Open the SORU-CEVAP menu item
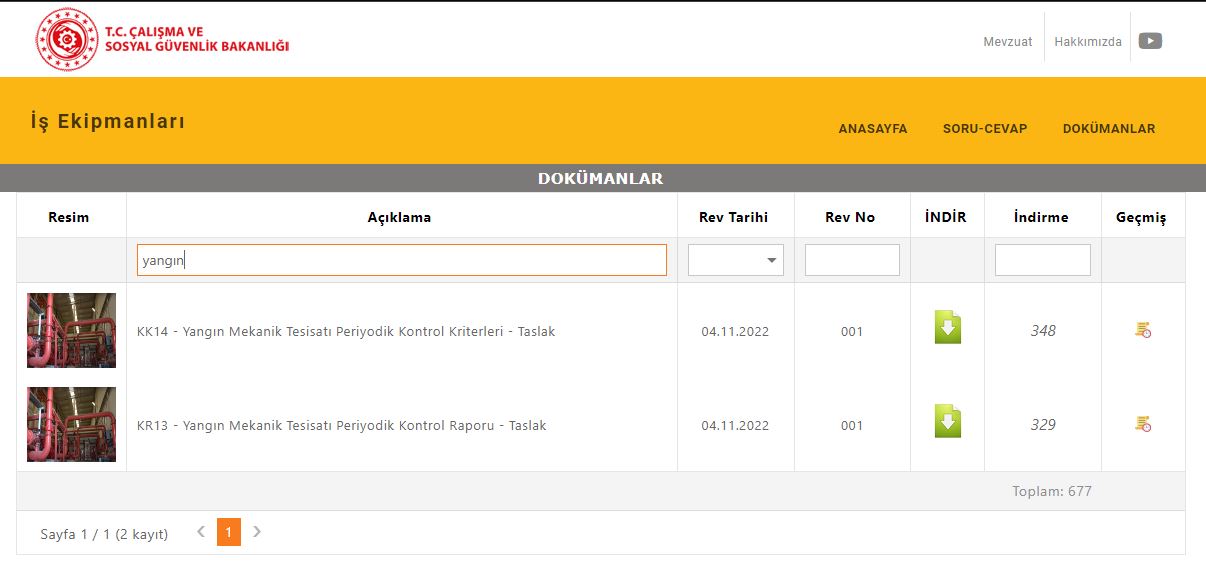 pos(985,129)
